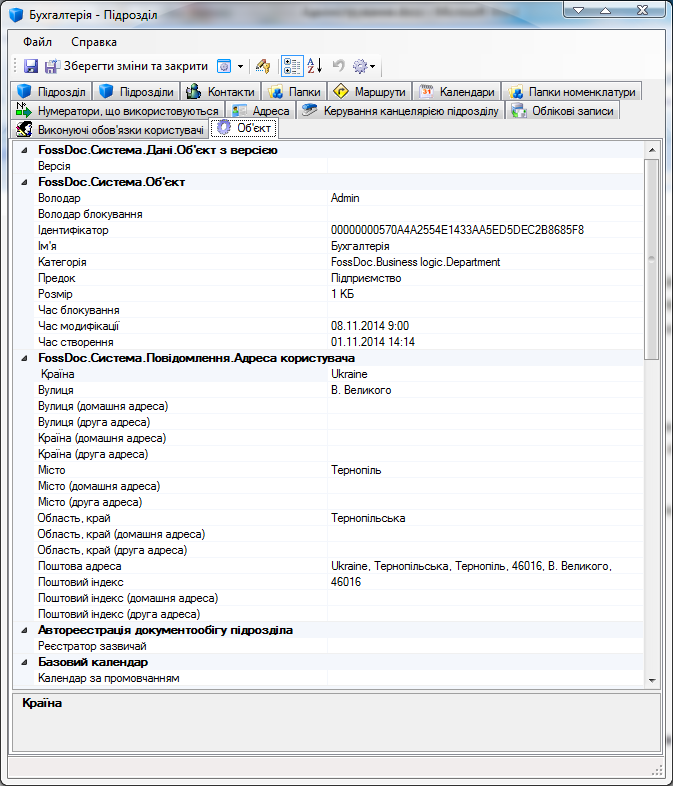The width and height of the screenshot is (673, 786).
Task: Click the scrollbar down arrow
Action: pos(651,680)
